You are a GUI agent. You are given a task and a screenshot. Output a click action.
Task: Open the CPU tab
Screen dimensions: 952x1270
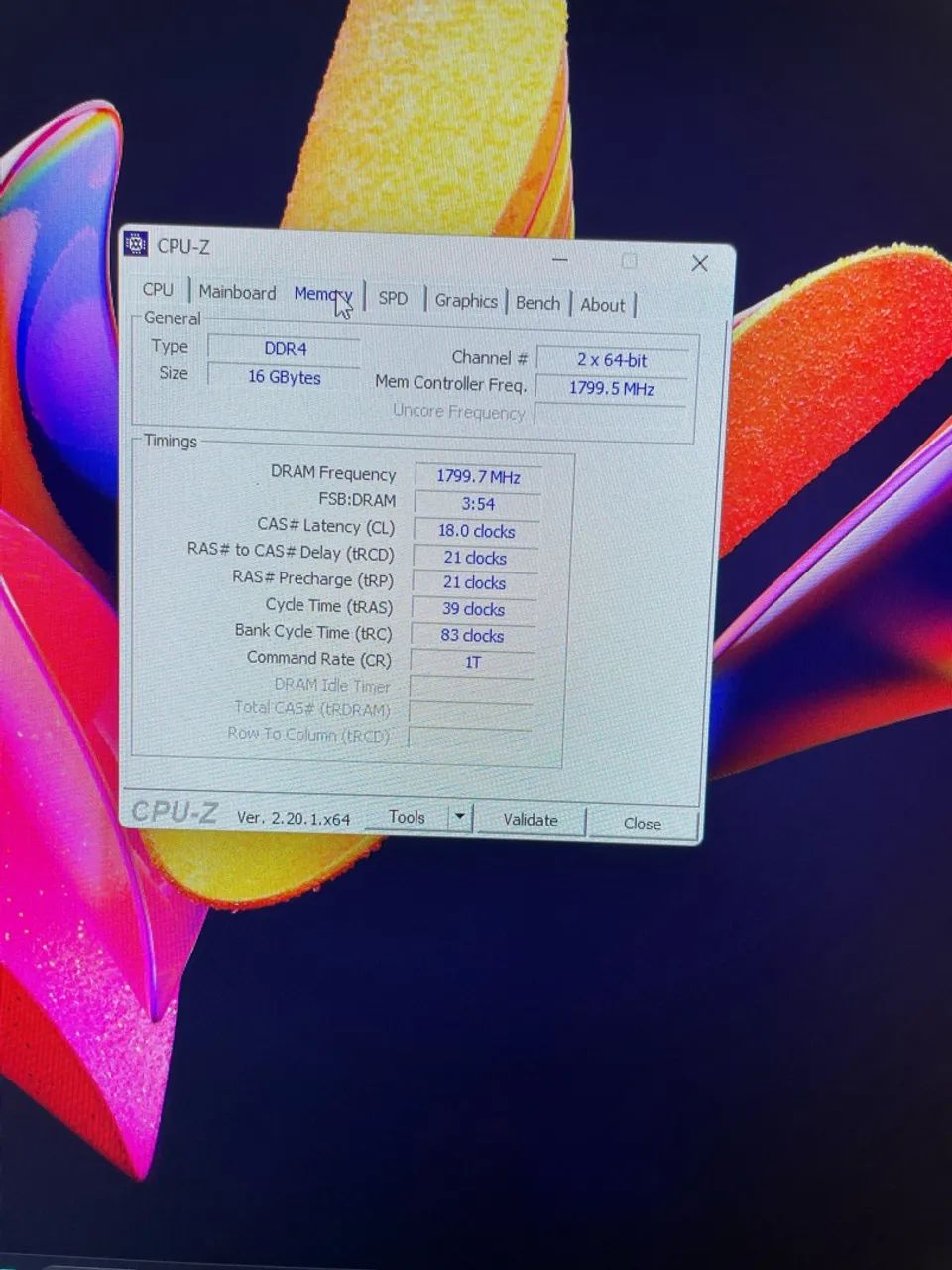[x=158, y=290]
